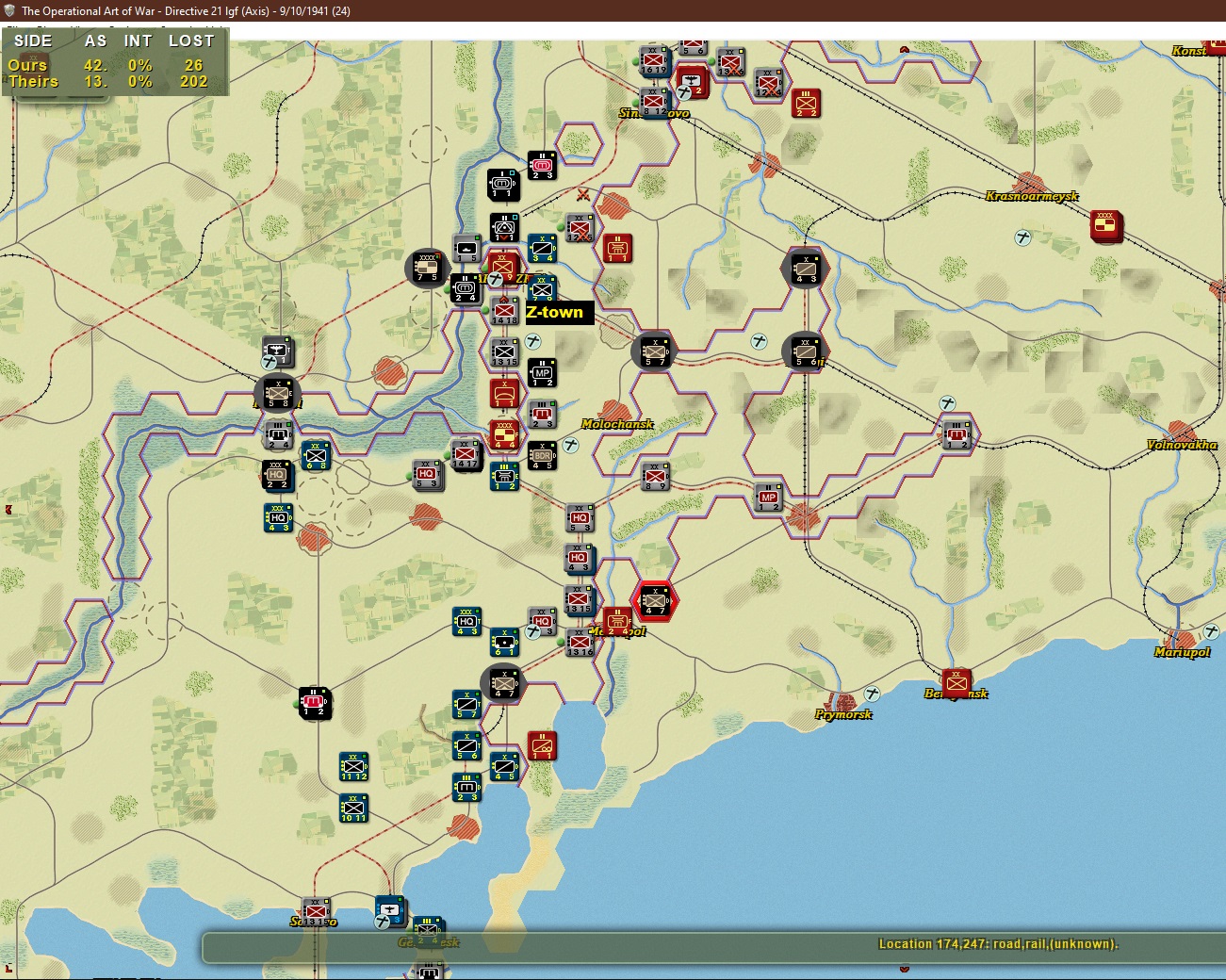
Task: Choose the blue X unit 6-1
Action: coord(504,642)
